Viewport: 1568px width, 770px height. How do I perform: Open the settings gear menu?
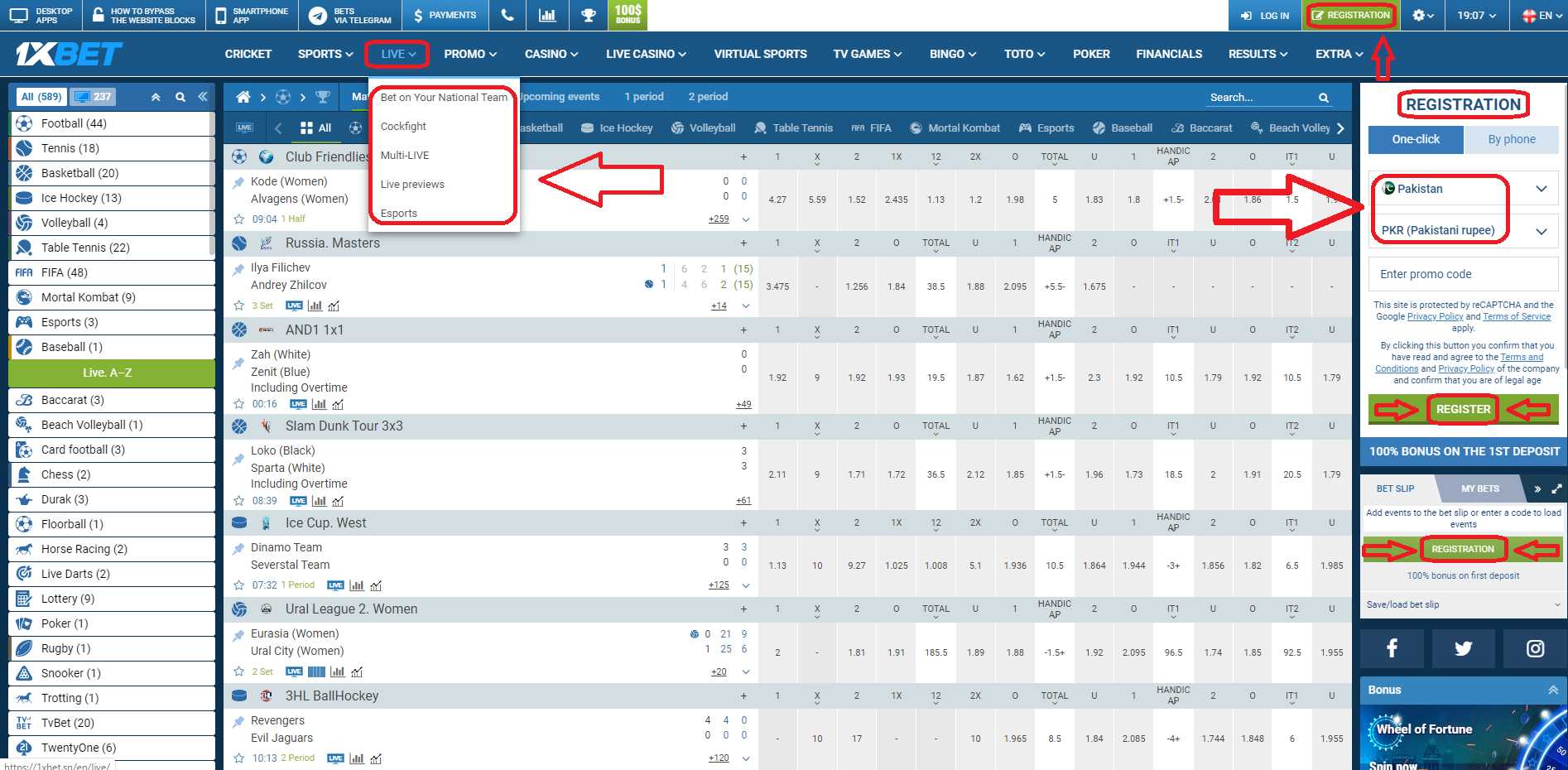pyautogui.click(x=1423, y=15)
